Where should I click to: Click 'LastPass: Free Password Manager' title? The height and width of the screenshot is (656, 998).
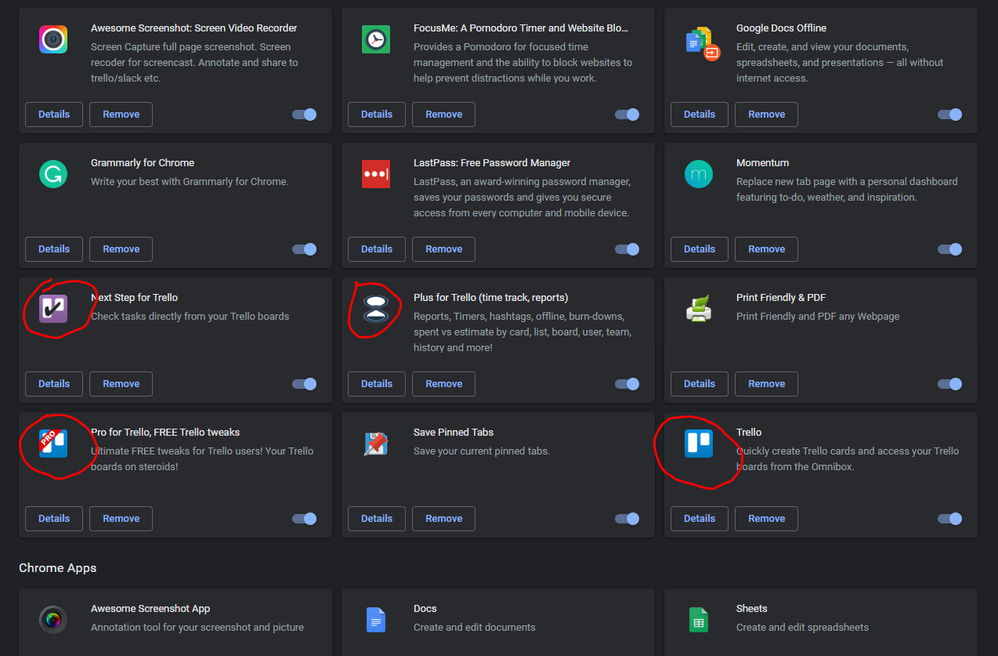491,163
